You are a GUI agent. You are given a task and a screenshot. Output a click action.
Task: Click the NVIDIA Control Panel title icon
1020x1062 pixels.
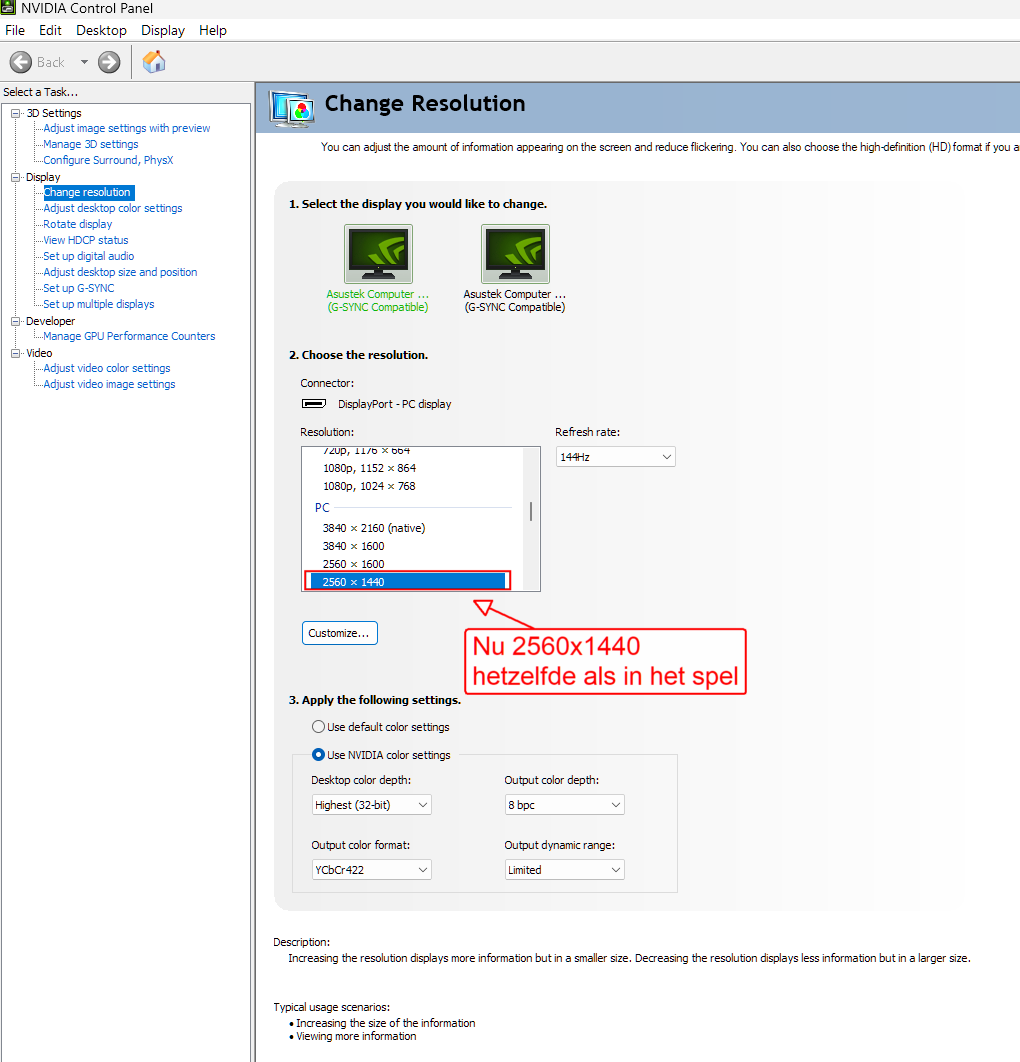[8, 8]
